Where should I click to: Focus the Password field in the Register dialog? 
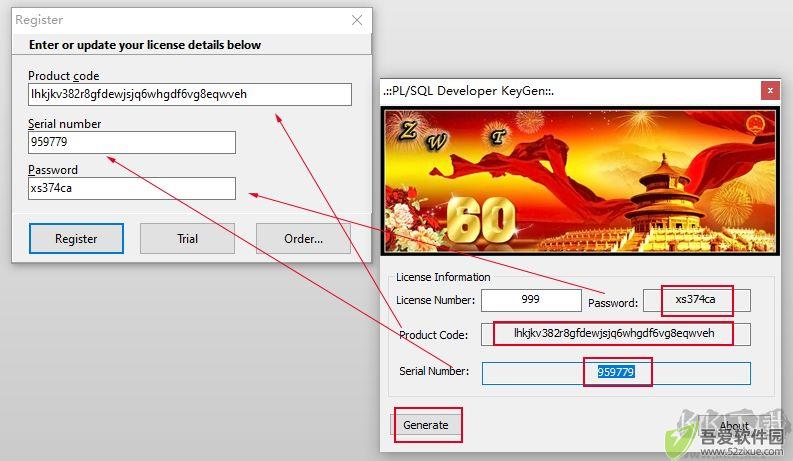tap(132, 189)
